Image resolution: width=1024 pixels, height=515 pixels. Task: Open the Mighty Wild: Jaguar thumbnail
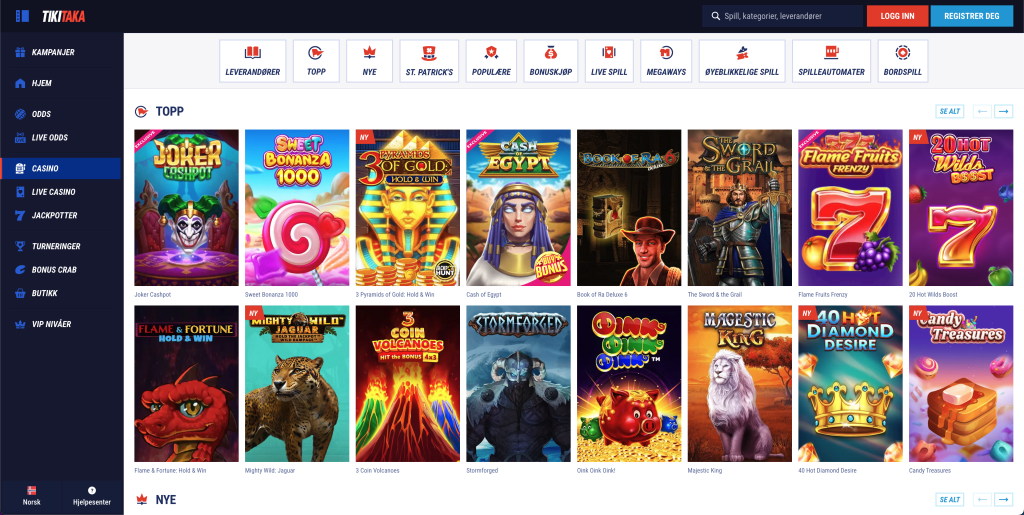[297, 384]
